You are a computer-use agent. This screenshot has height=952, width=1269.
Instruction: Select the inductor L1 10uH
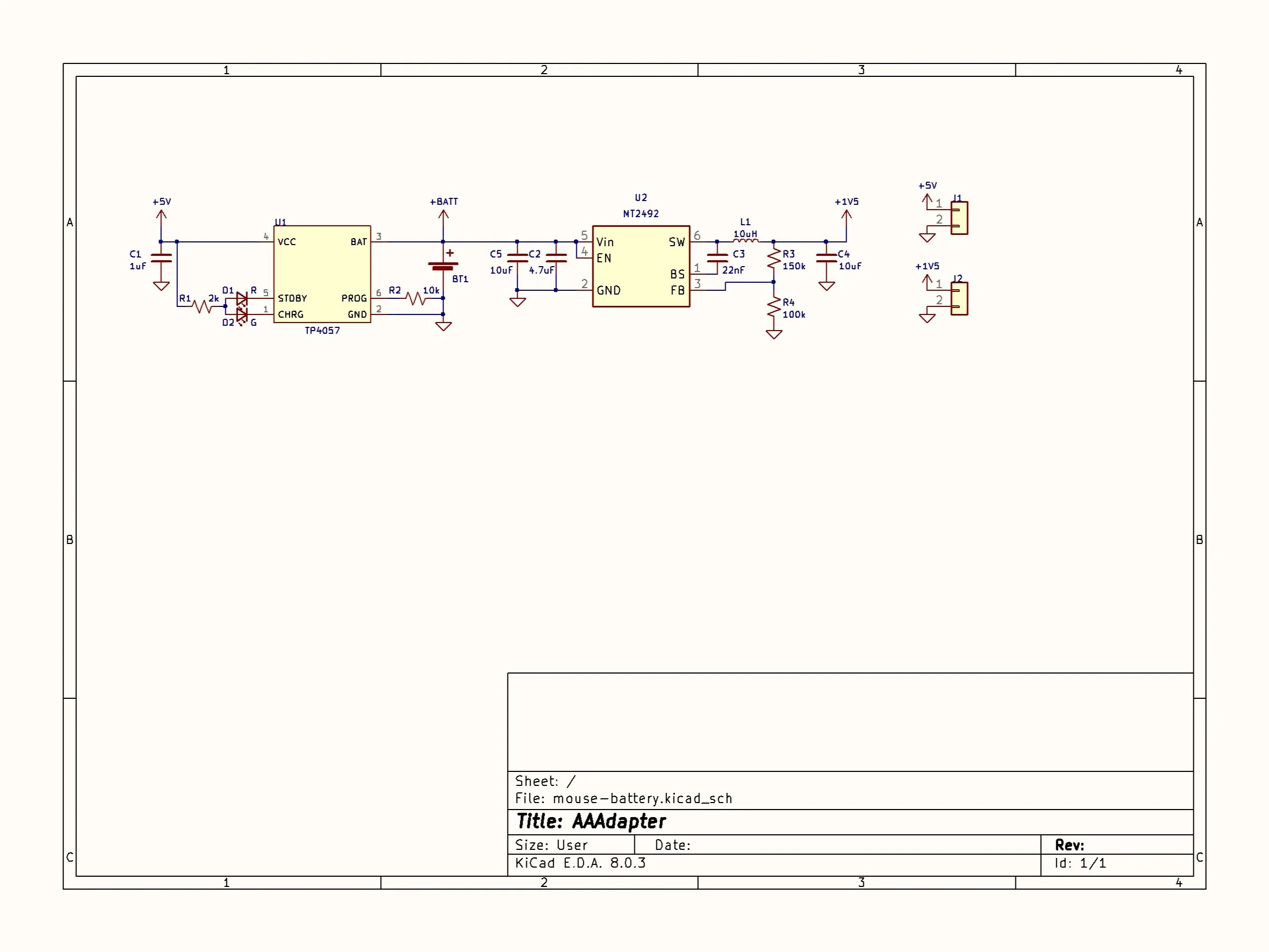click(745, 241)
